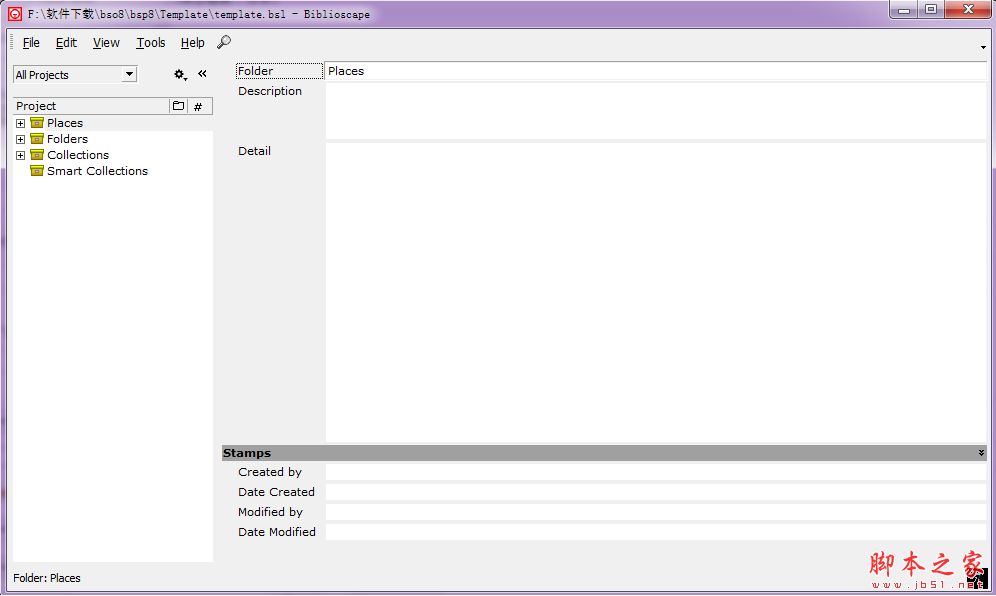Click the Project column header
The width and height of the screenshot is (996, 596).
tap(91, 106)
